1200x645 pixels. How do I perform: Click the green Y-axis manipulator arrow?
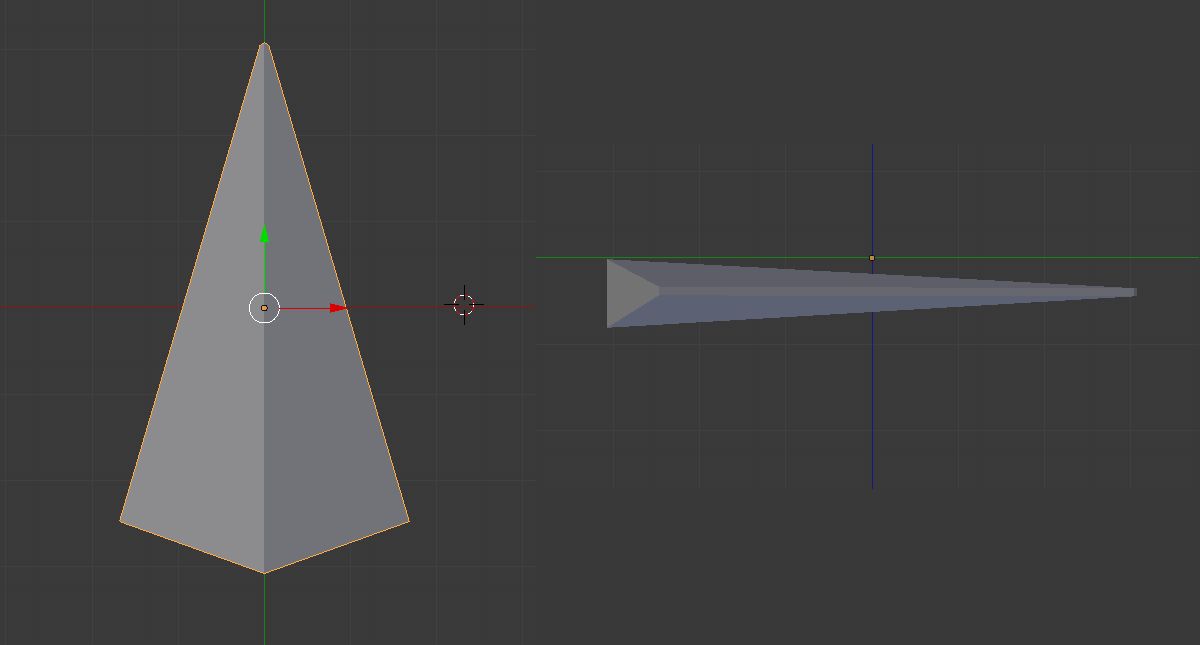tap(264, 236)
